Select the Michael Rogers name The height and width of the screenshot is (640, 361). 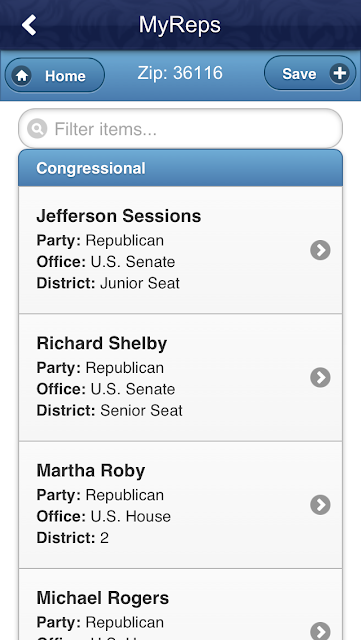[103, 598]
